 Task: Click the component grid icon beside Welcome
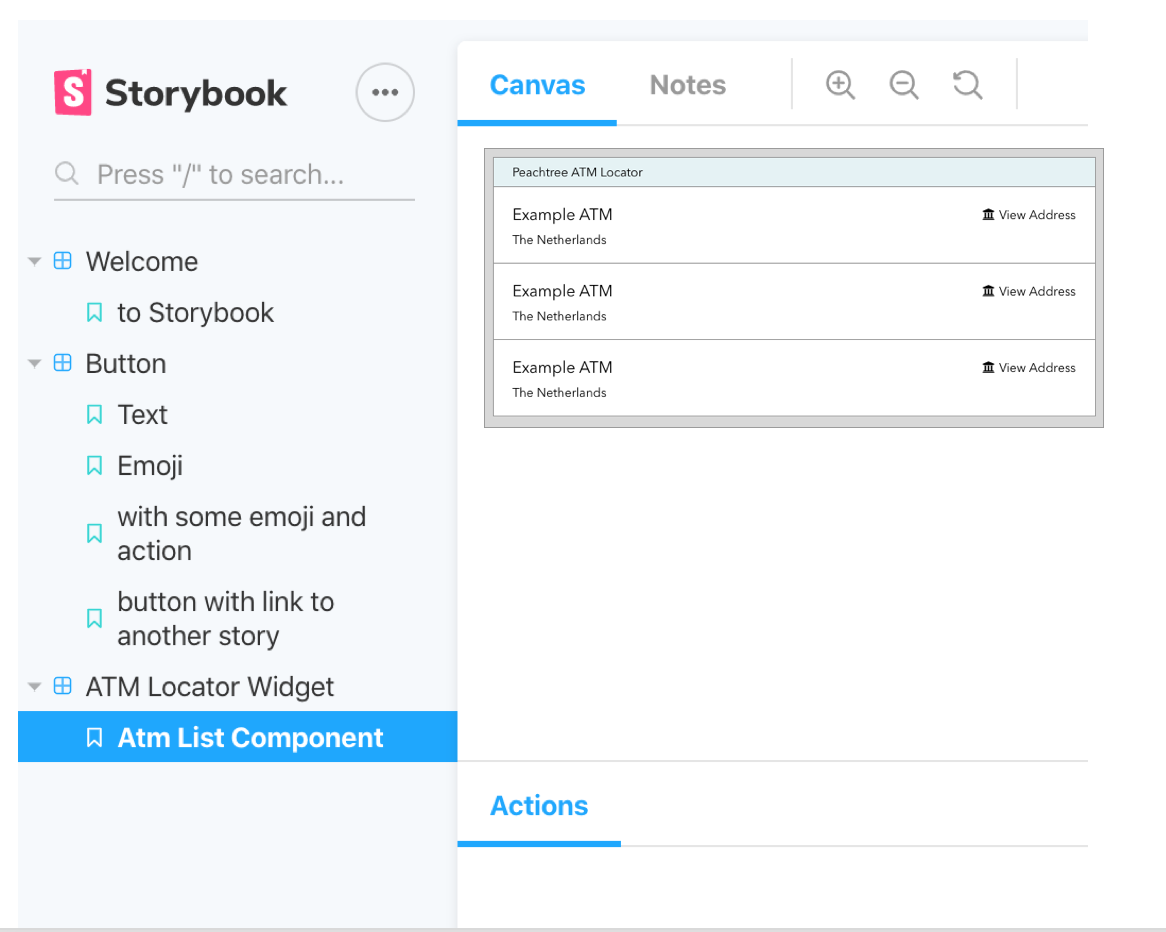point(62,261)
